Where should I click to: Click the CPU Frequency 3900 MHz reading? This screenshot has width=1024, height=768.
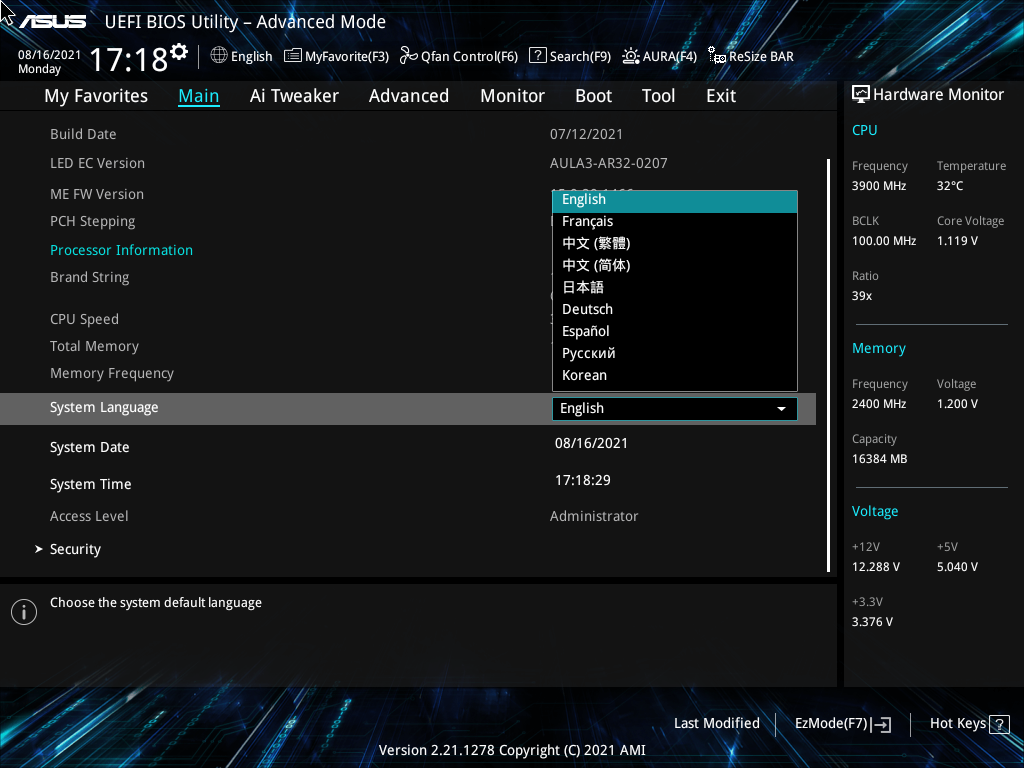click(878, 186)
